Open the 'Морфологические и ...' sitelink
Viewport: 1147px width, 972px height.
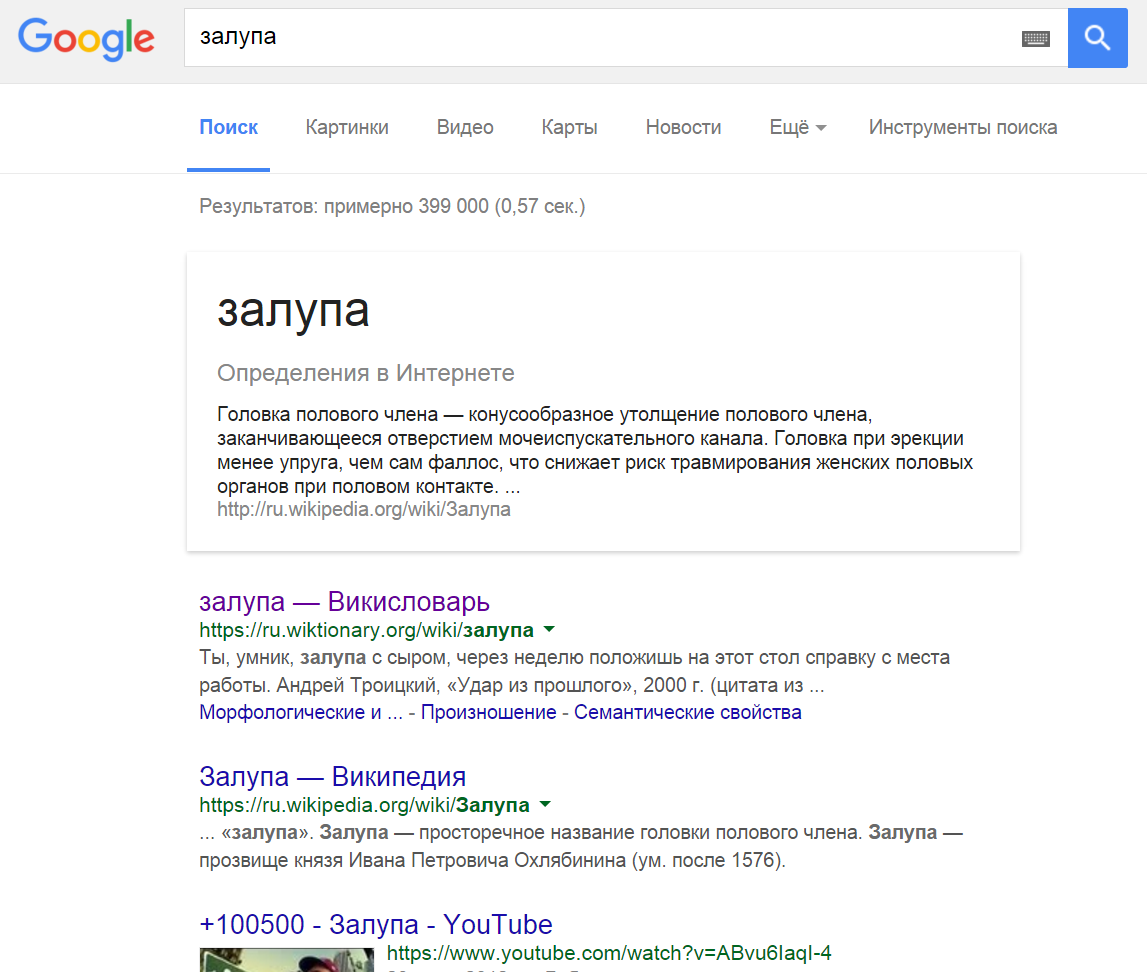[301, 712]
